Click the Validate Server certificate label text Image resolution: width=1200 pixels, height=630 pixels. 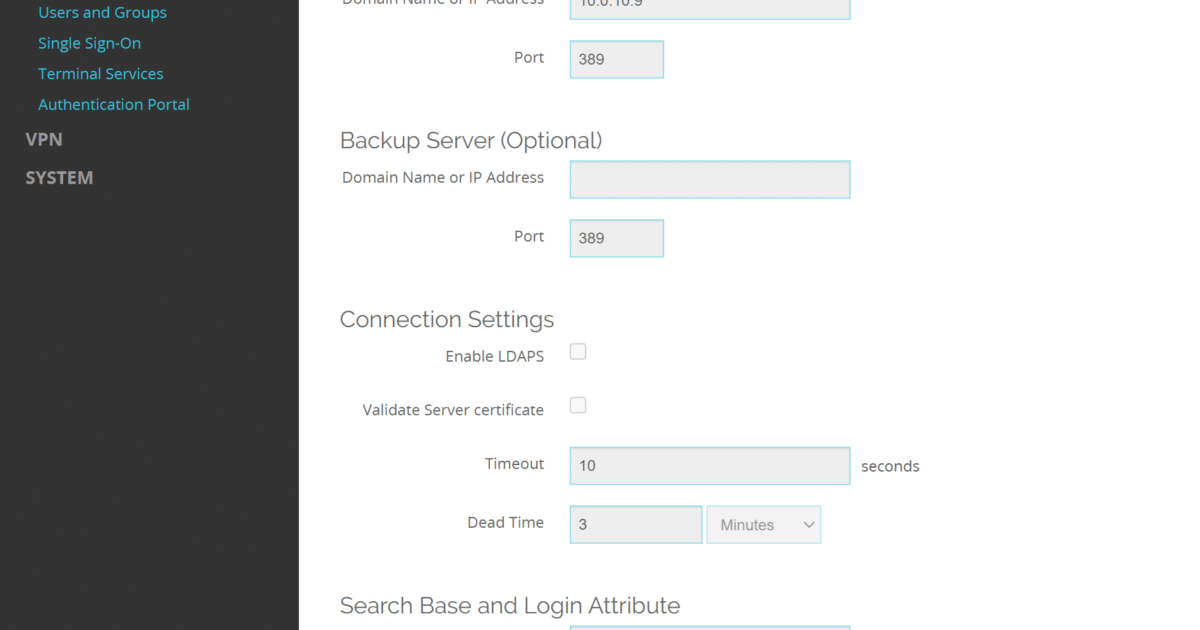[453, 410]
